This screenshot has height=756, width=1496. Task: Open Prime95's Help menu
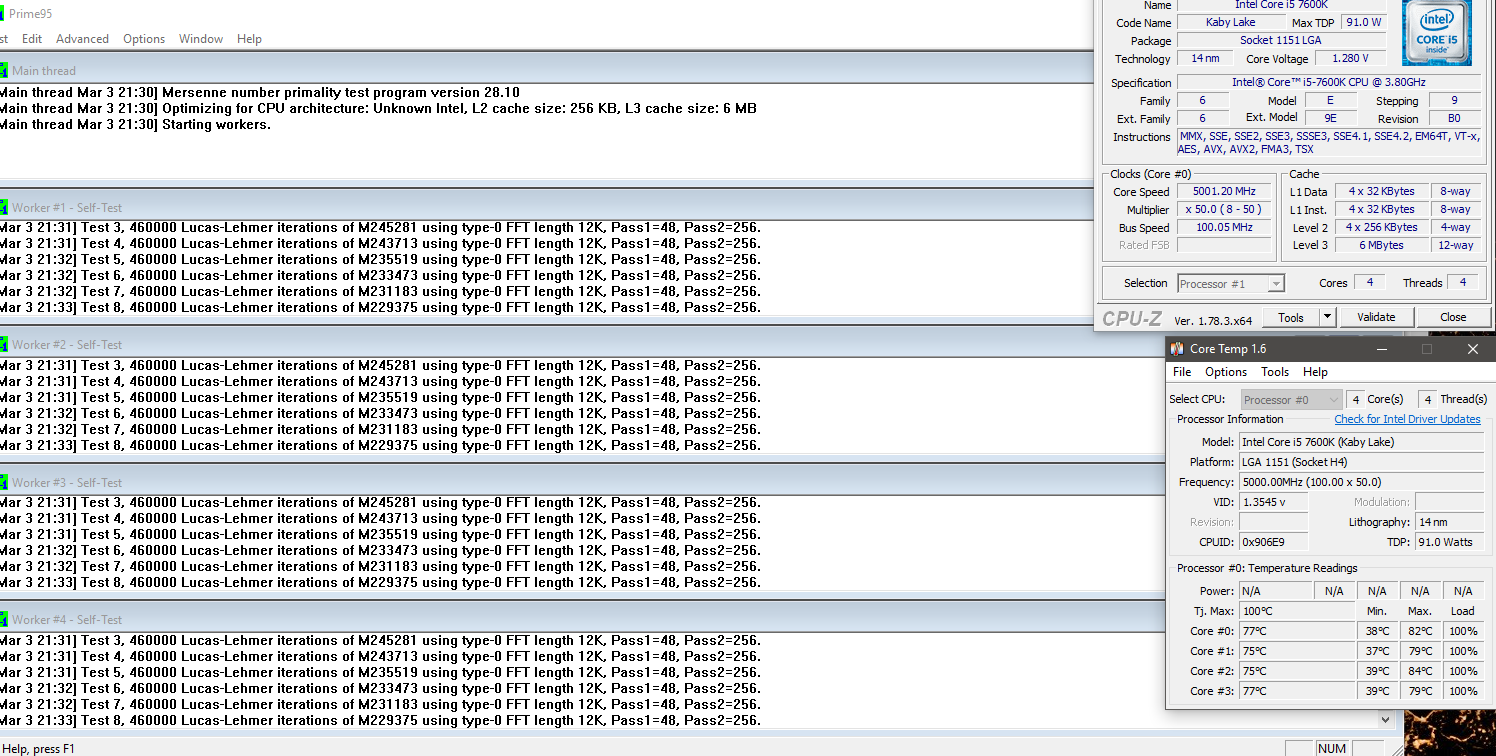[249, 39]
